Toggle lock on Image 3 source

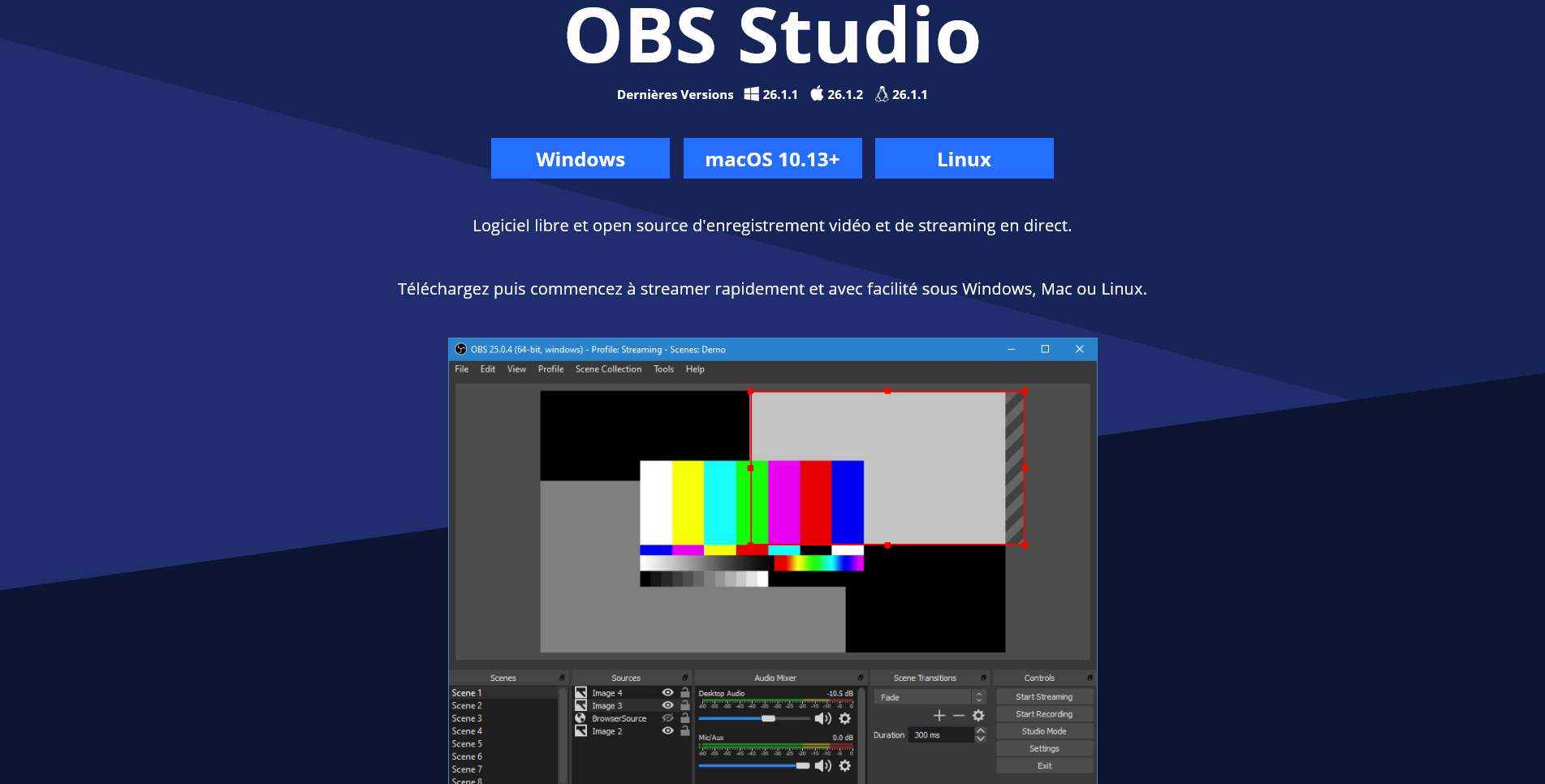pos(685,705)
